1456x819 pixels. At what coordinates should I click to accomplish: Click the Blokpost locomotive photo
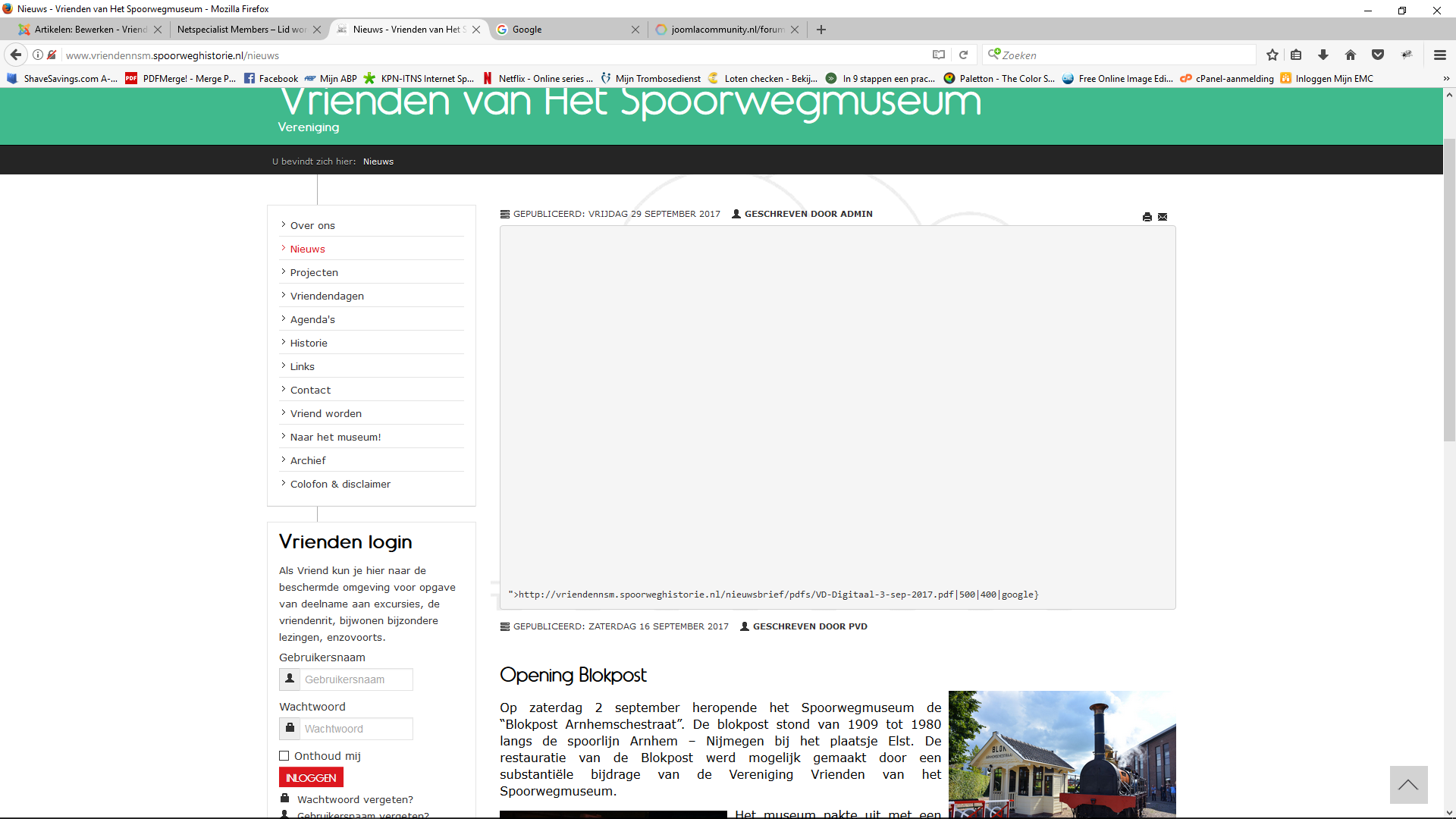click(1062, 754)
